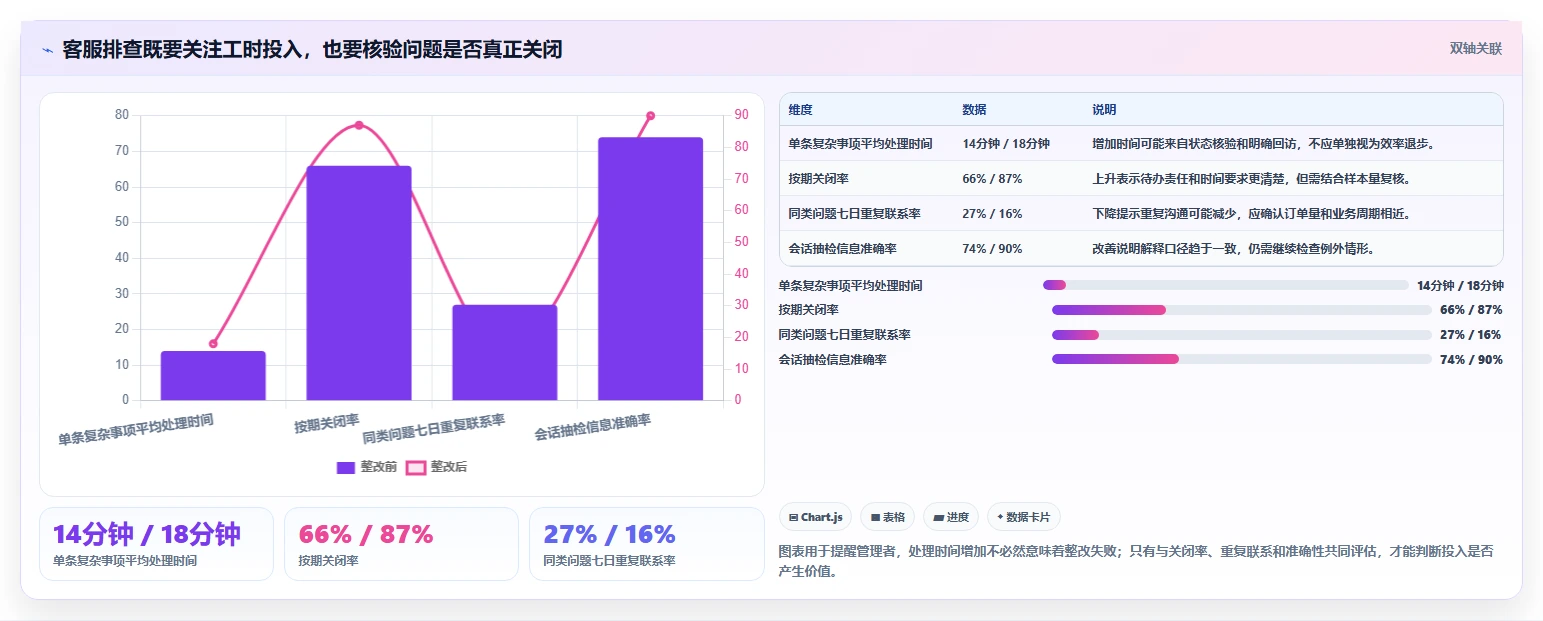Image resolution: width=1543 pixels, height=621 pixels.
Task: Click the progress bar for 会话抽检信息准确率
Action: 1241,359
